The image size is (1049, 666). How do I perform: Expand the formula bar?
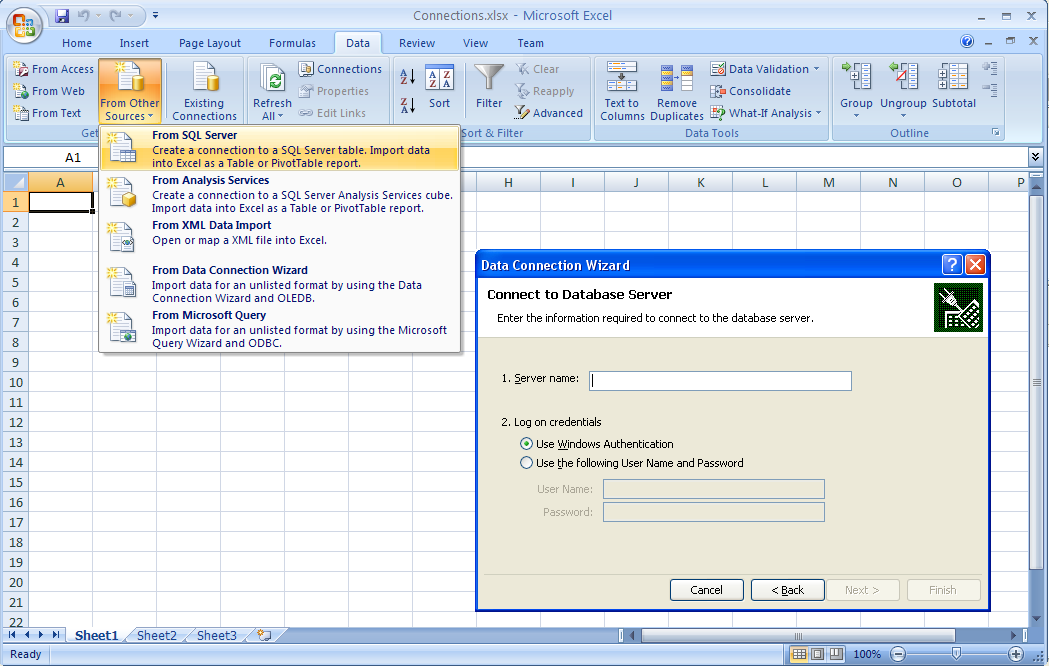pyautogui.click(x=1035, y=157)
